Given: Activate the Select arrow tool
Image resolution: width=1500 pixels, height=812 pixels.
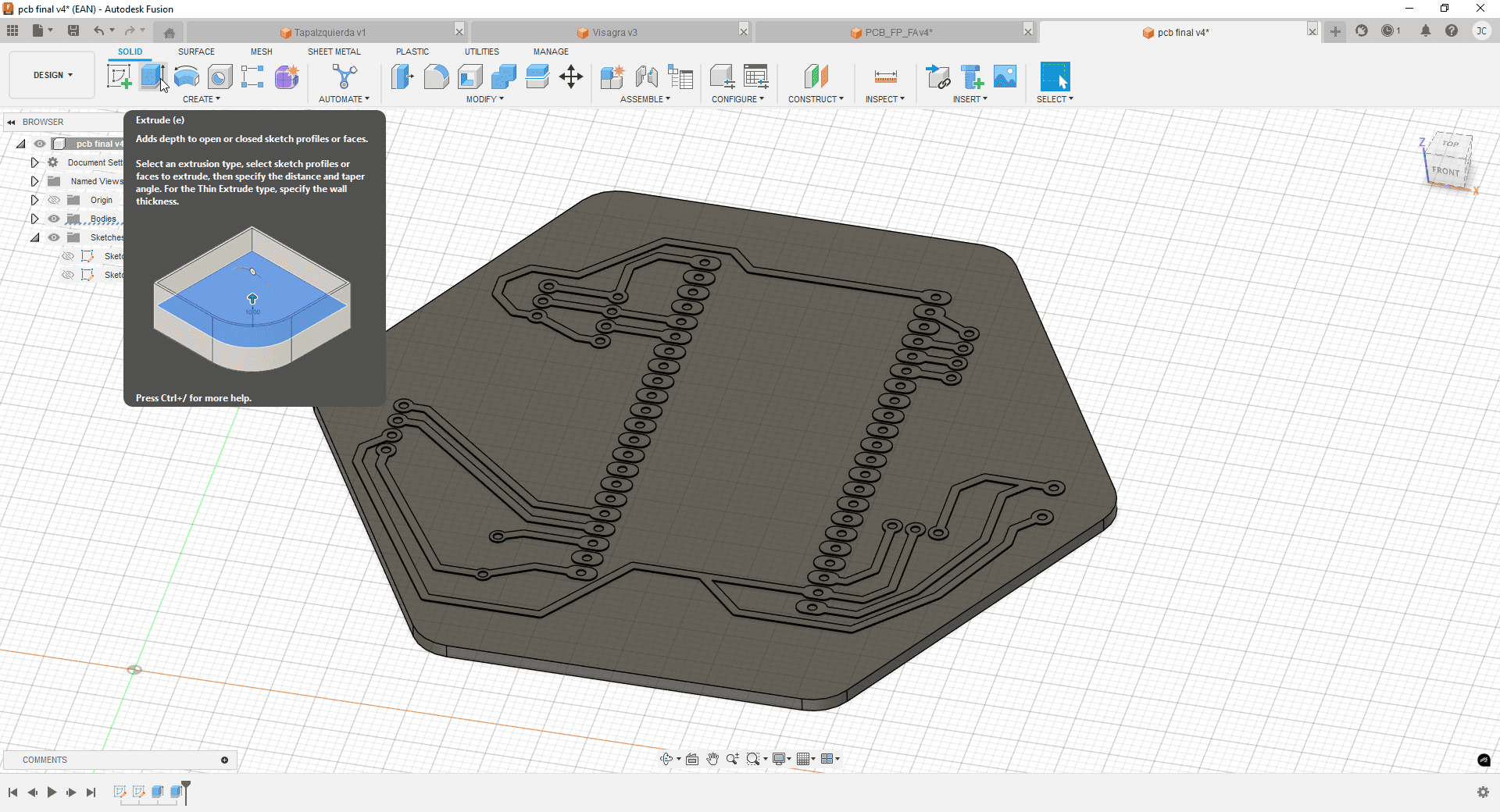Looking at the screenshot, I should coord(1055,77).
